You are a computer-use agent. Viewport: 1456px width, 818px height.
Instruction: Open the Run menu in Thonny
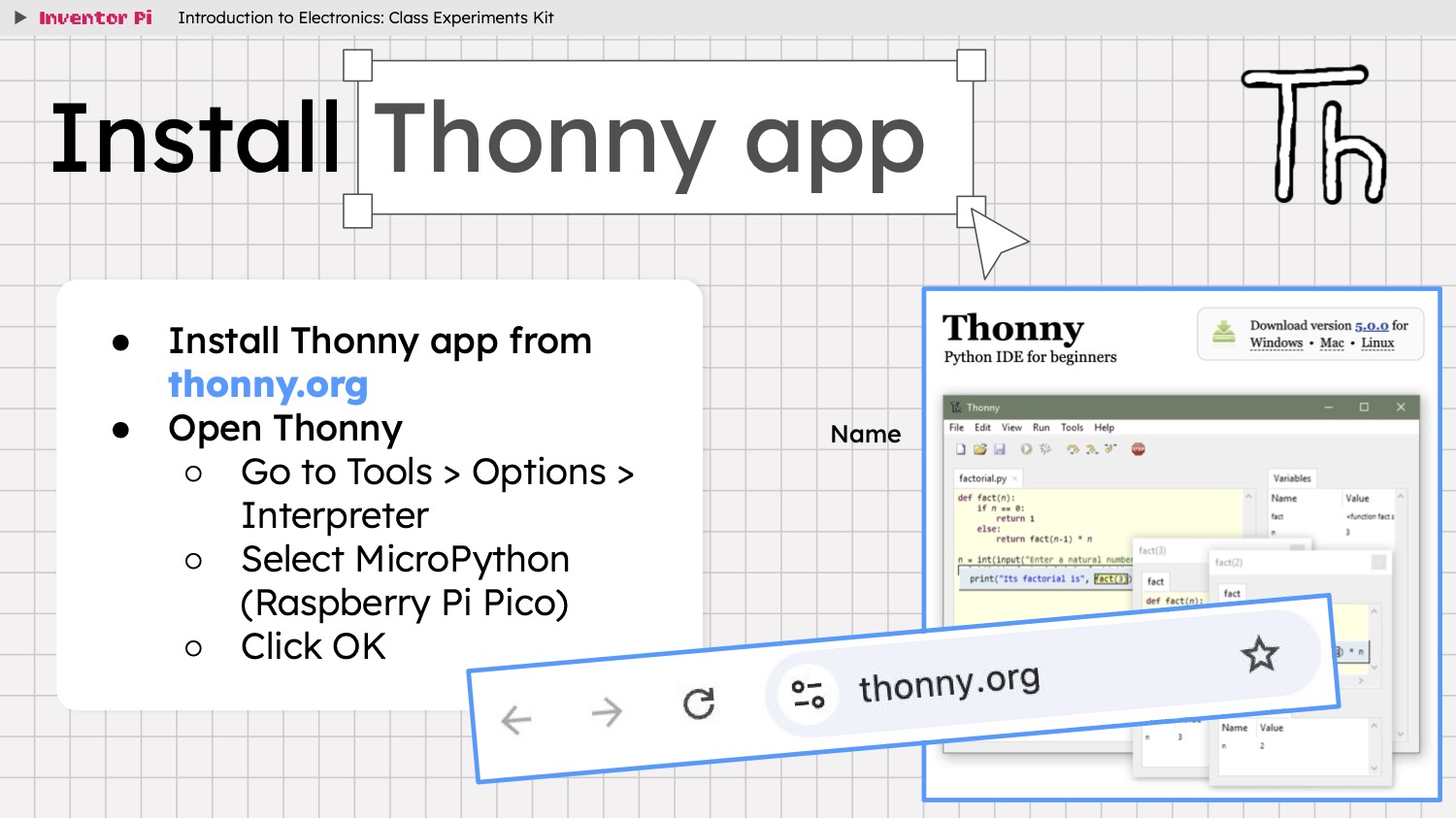click(1041, 428)
